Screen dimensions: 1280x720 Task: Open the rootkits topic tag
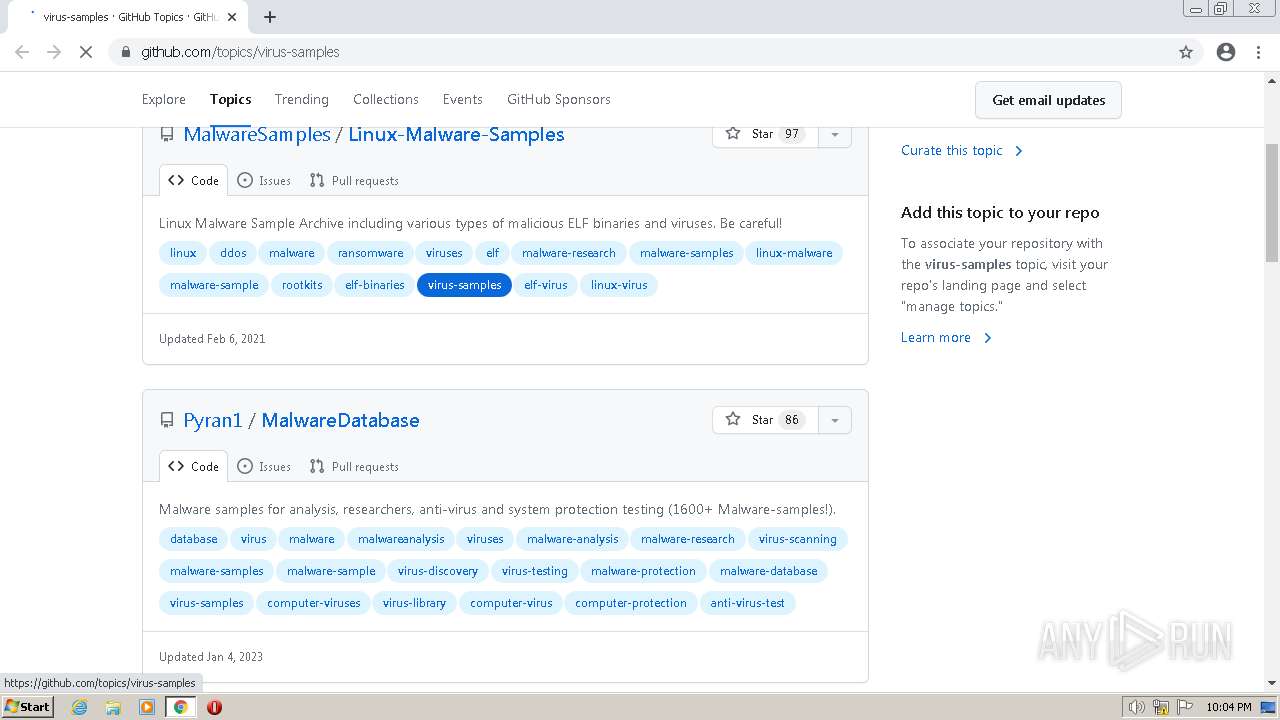coord(302,285)
